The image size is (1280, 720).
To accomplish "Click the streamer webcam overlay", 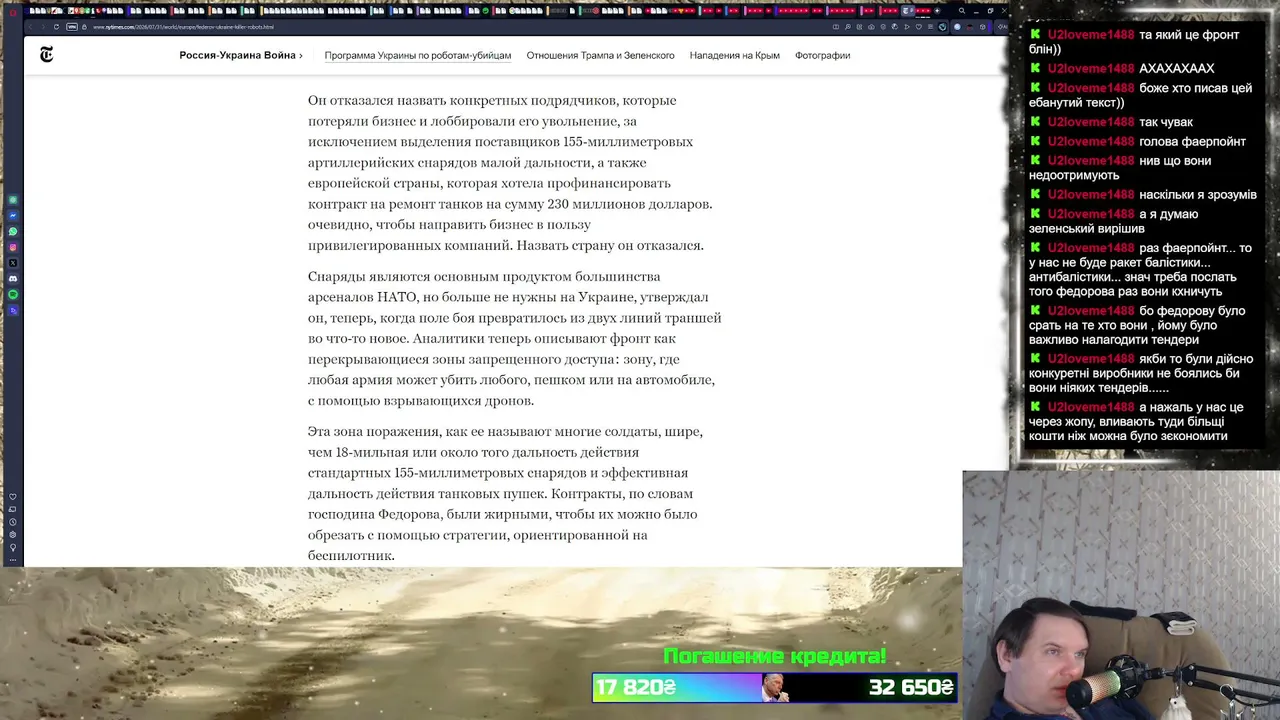I will [1121, 595].
